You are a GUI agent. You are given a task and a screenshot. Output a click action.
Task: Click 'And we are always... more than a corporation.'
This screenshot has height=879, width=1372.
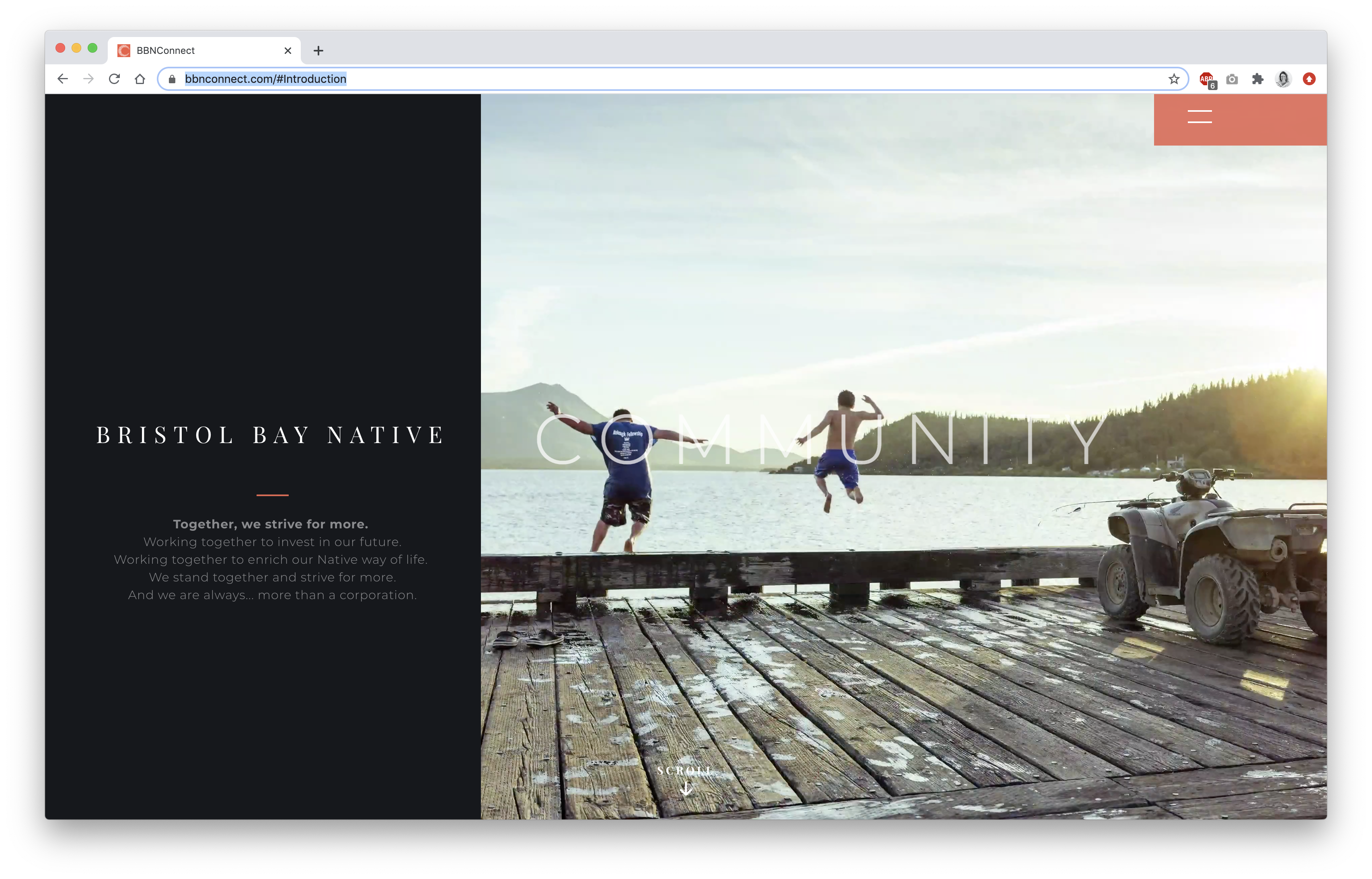coord(272,595)
